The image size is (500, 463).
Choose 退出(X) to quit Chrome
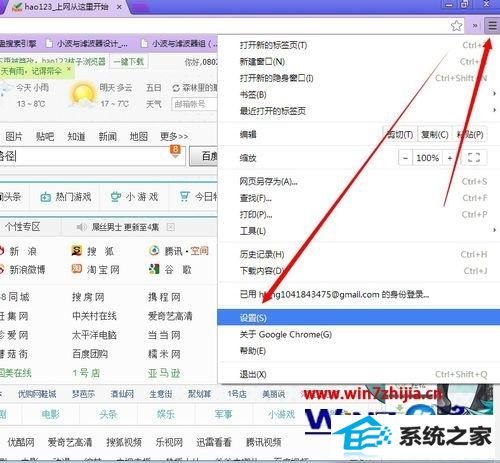359,374
